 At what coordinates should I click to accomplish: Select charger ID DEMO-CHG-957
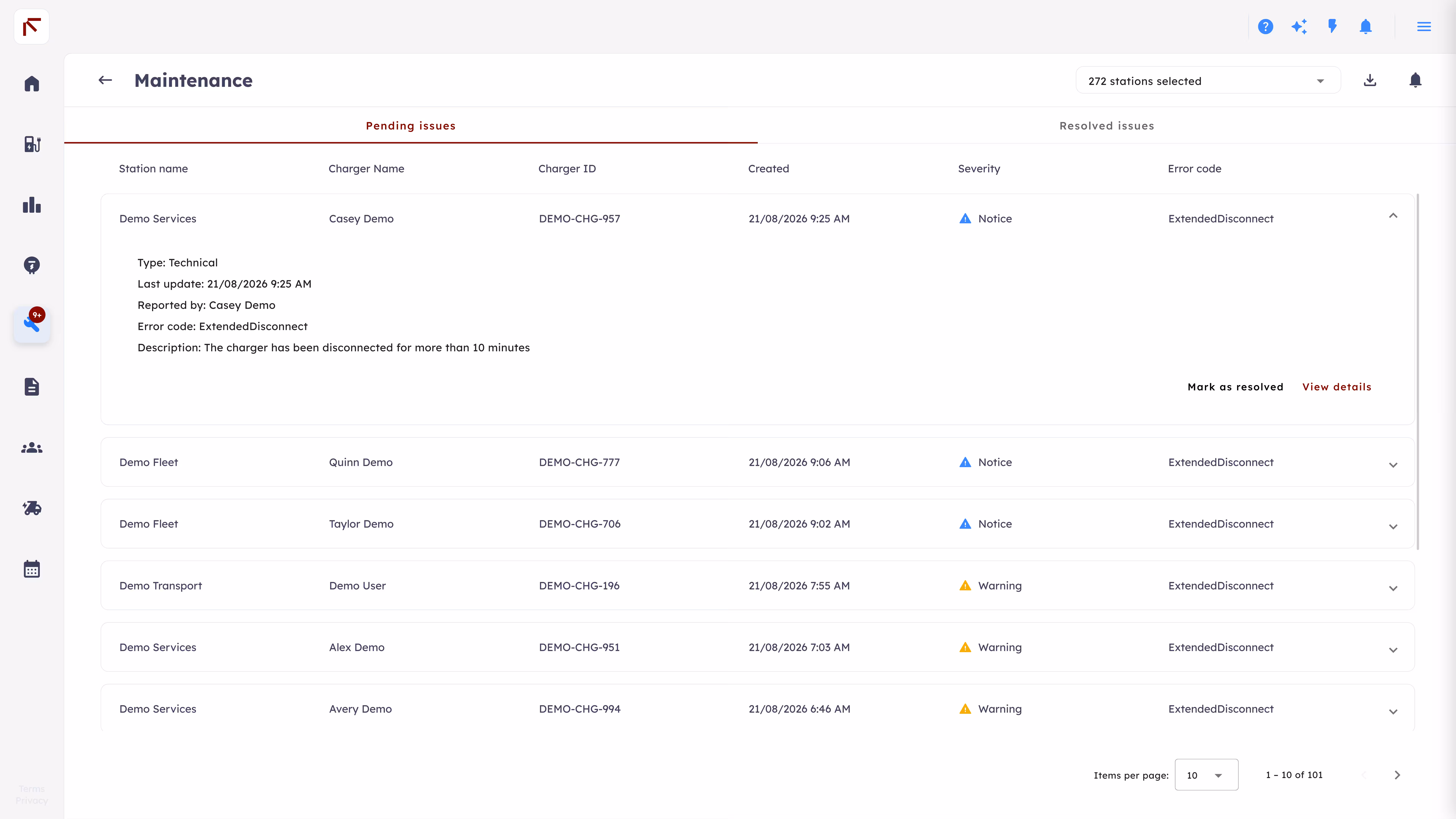click(579, 219)
